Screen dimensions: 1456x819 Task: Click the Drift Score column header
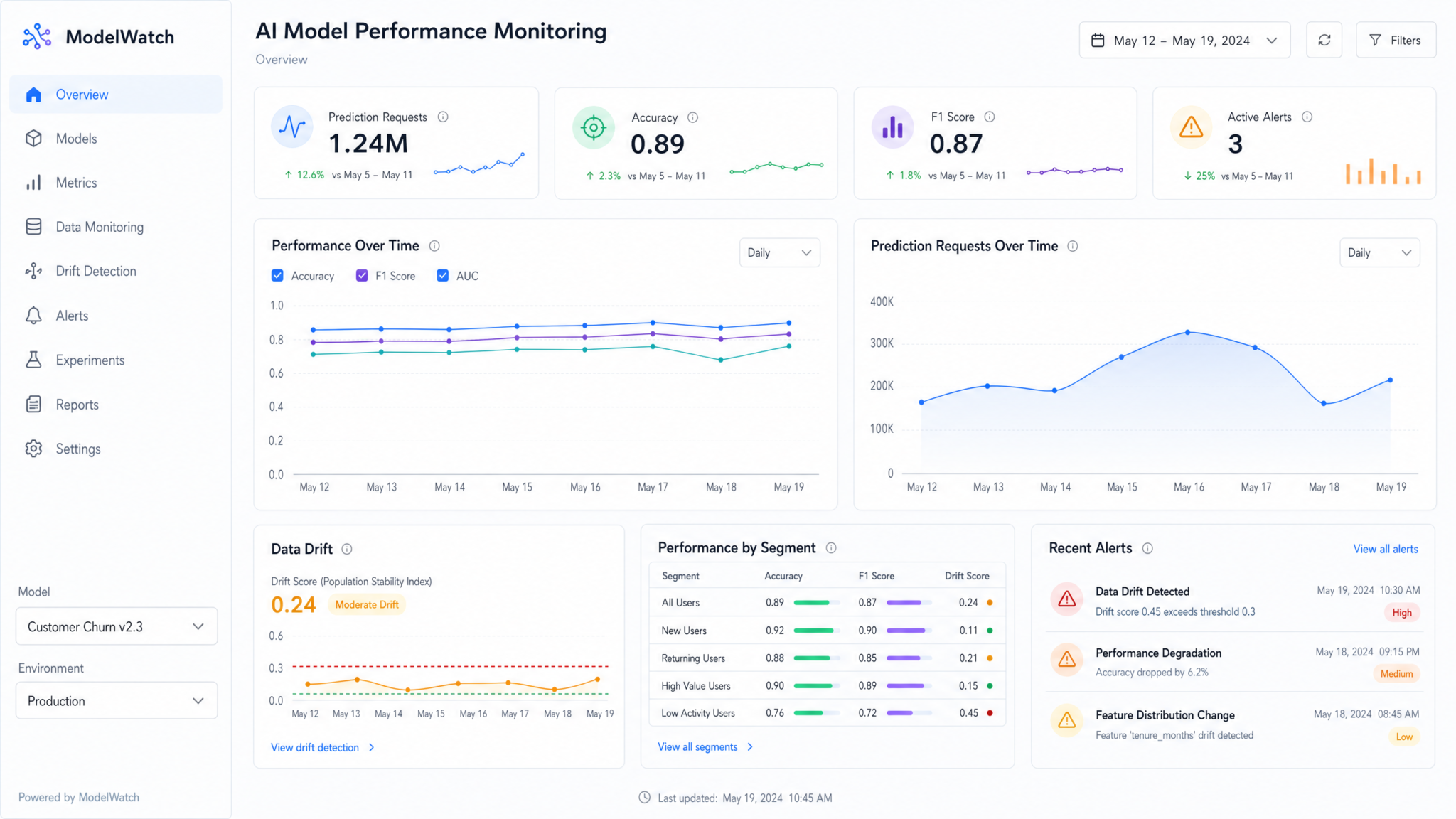click(x=967, y=576)
